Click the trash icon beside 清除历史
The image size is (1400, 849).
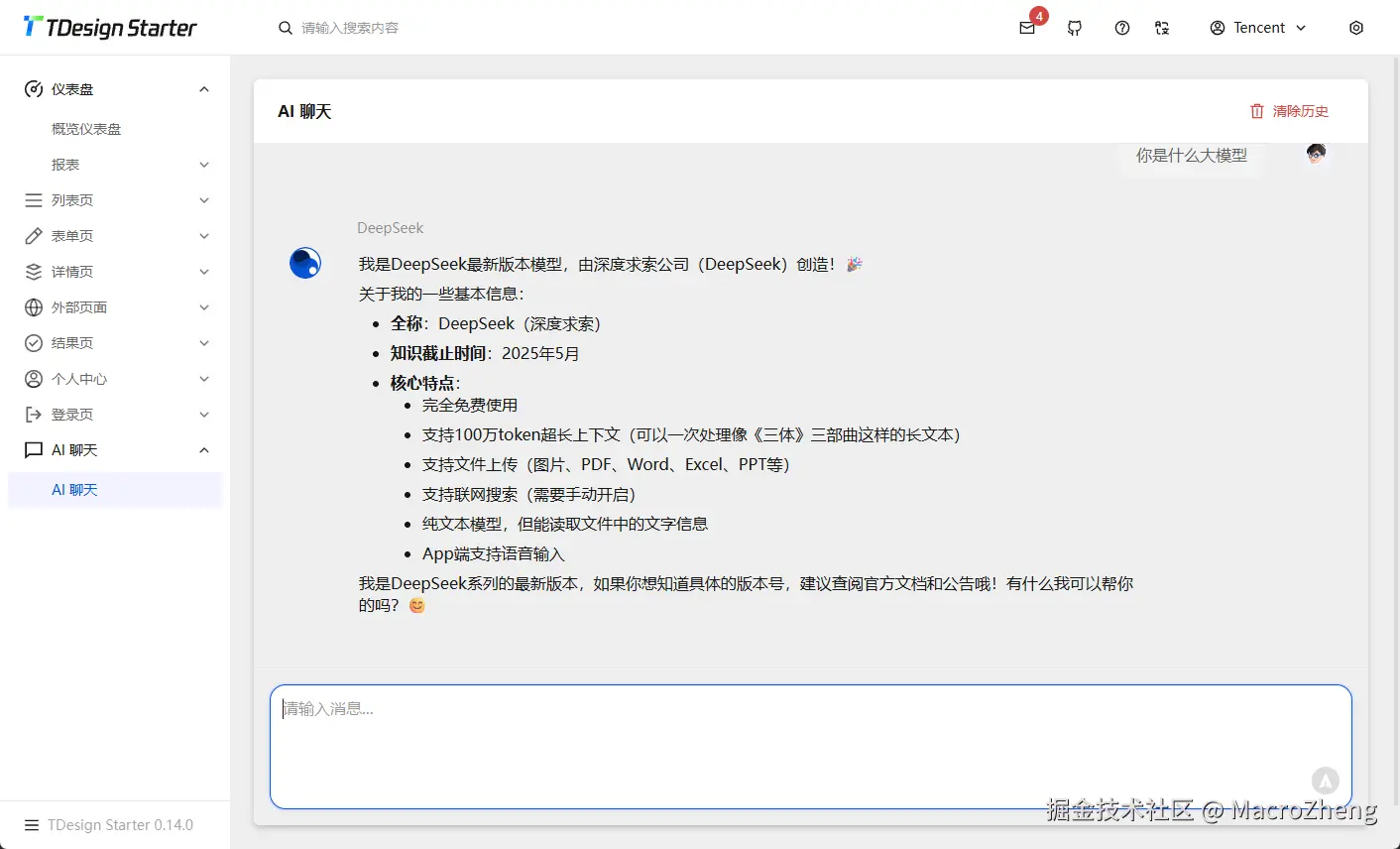click(x=1257, y=111)
